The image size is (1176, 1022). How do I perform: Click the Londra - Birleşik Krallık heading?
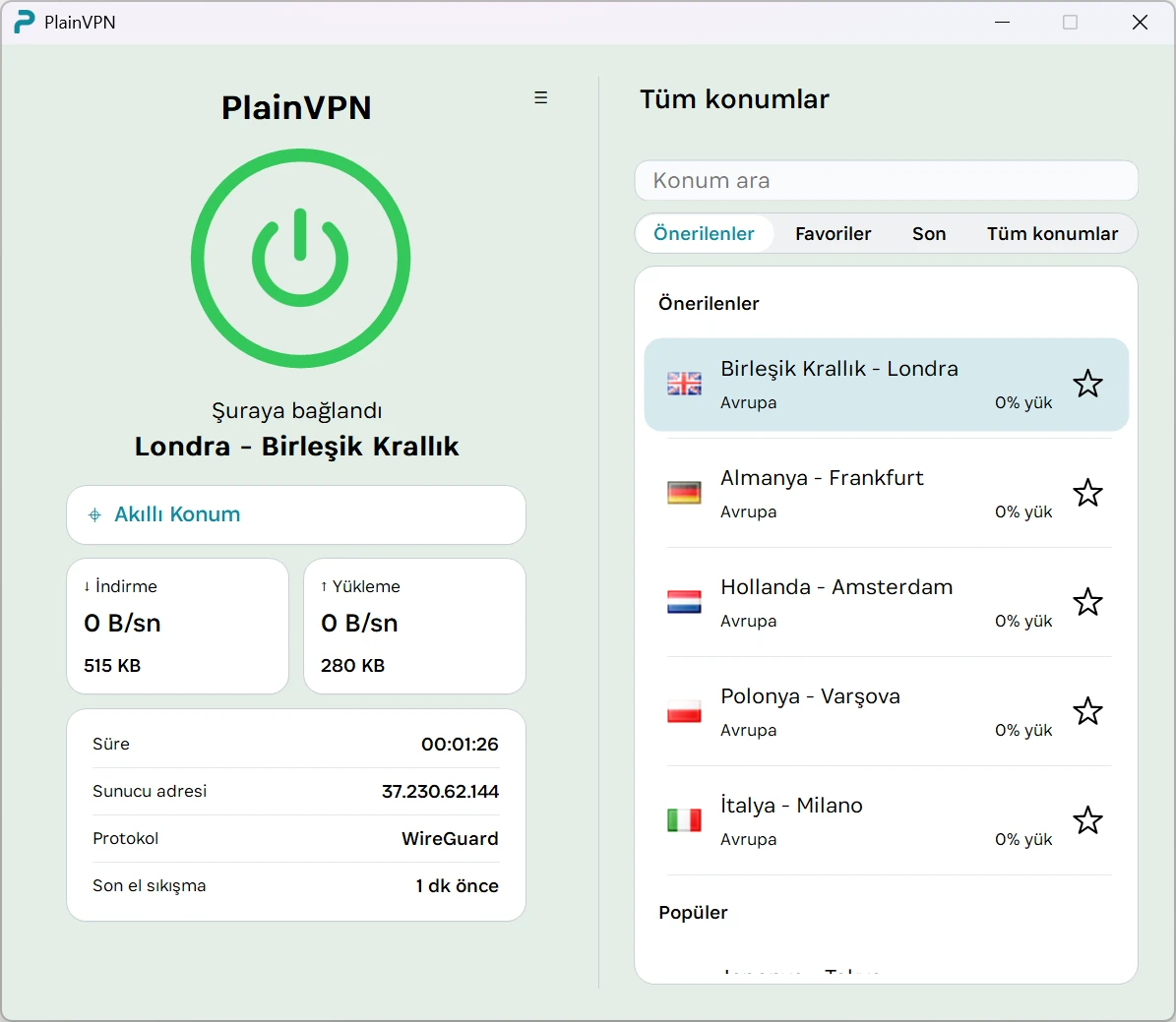297,447
